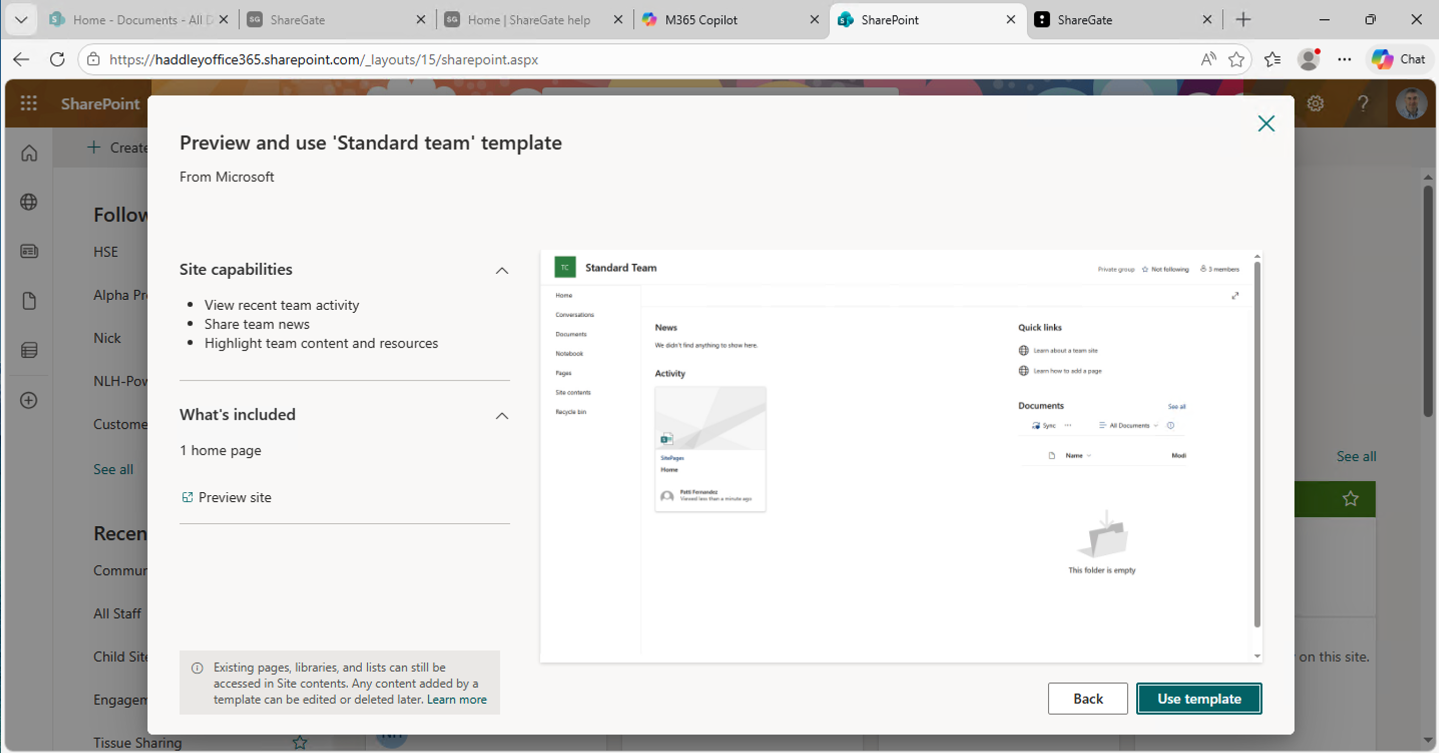Image resolution: width=1439 pixels, height=753 pixels.
Task: Click the Back button
Action: (x=1088, y=699)
